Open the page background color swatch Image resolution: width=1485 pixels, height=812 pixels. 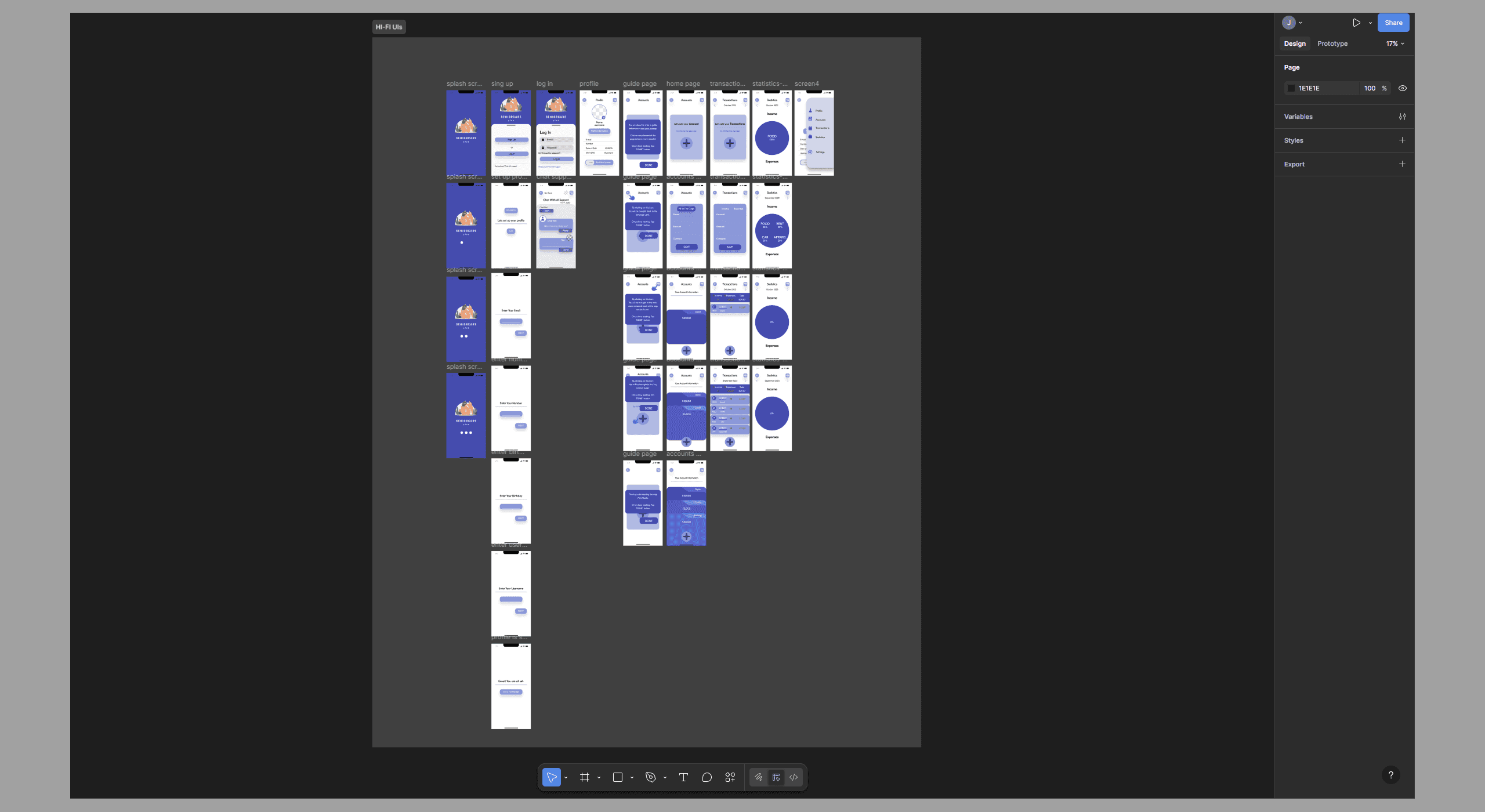[1291, 88]
